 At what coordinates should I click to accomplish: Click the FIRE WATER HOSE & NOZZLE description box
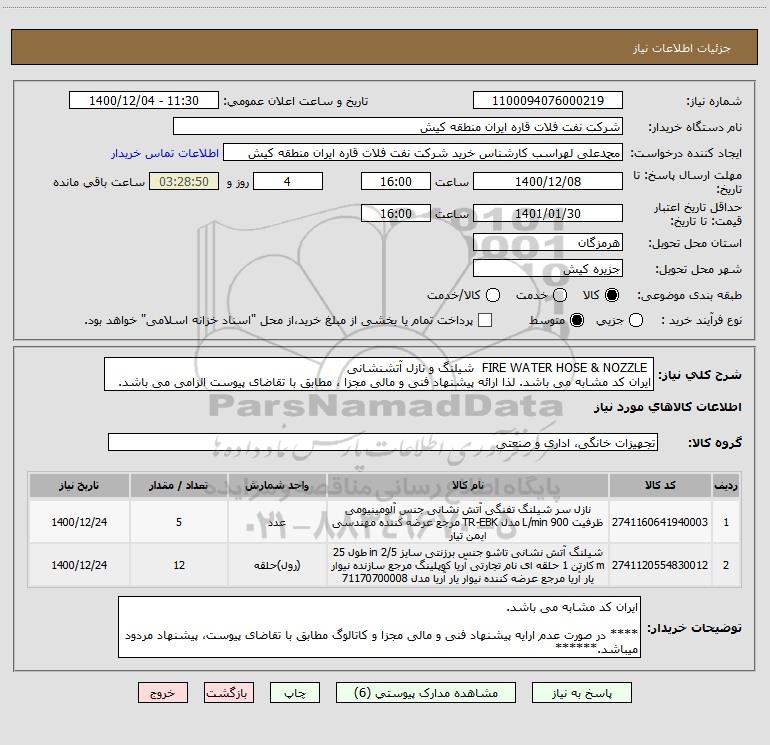tap(379, 374)
